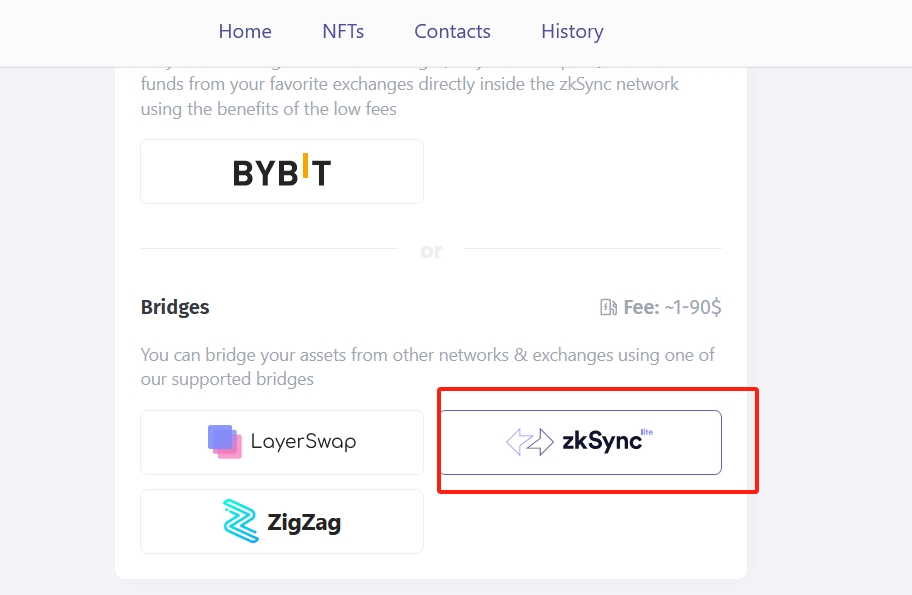This screenshot has height=595, width=912.
Task: Click the "Fee: ~1-90$" label
Action: [672, 307]
